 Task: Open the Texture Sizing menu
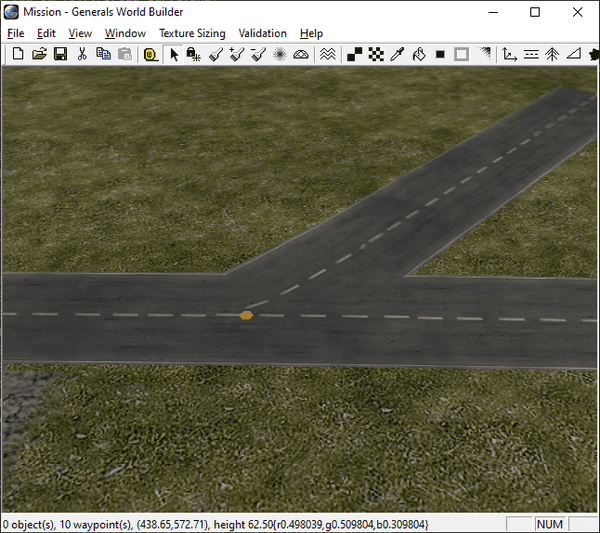(x=192, y=34)
